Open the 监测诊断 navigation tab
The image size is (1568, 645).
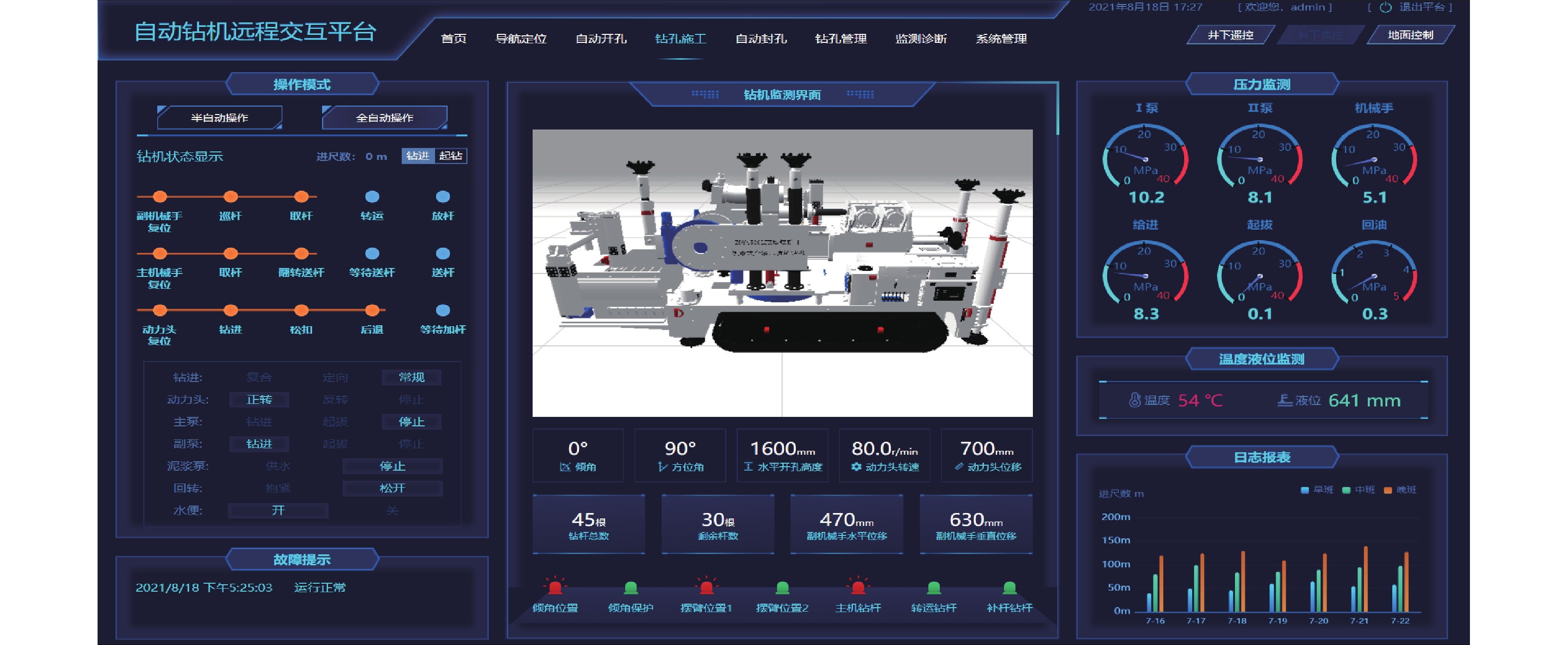(920, 39)
